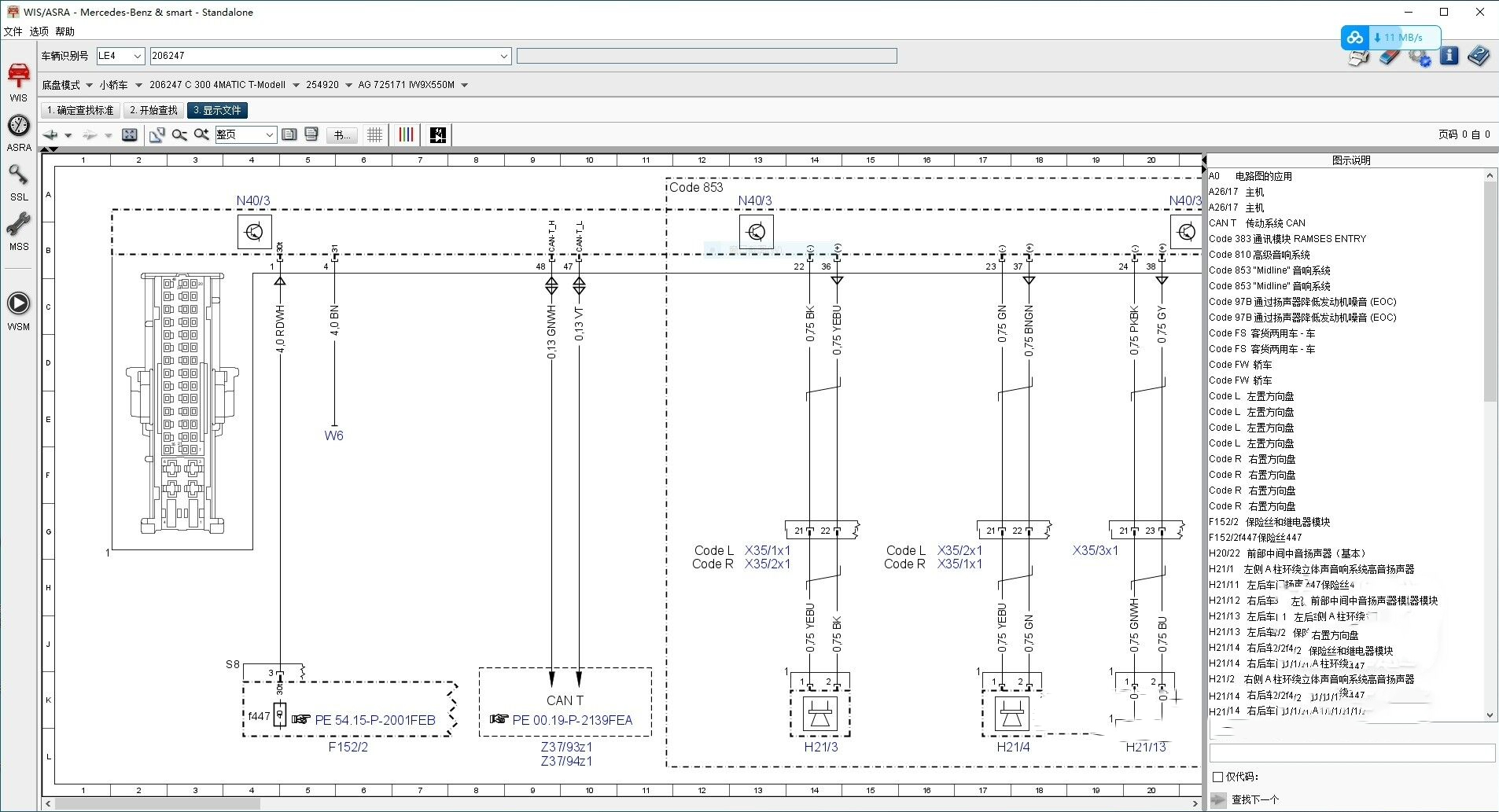
Task: Select legend entry A0 电路图的应用
Action: point(1250,176)
